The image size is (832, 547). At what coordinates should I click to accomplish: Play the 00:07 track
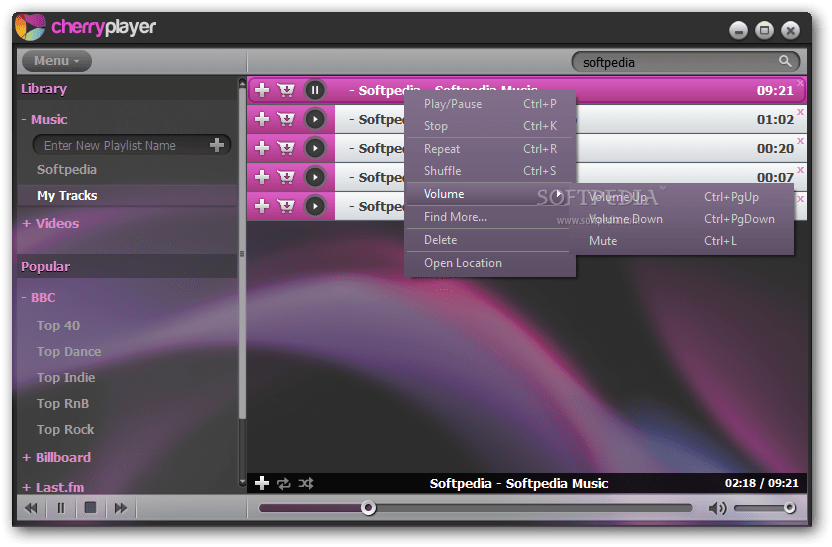coord(315,177)
